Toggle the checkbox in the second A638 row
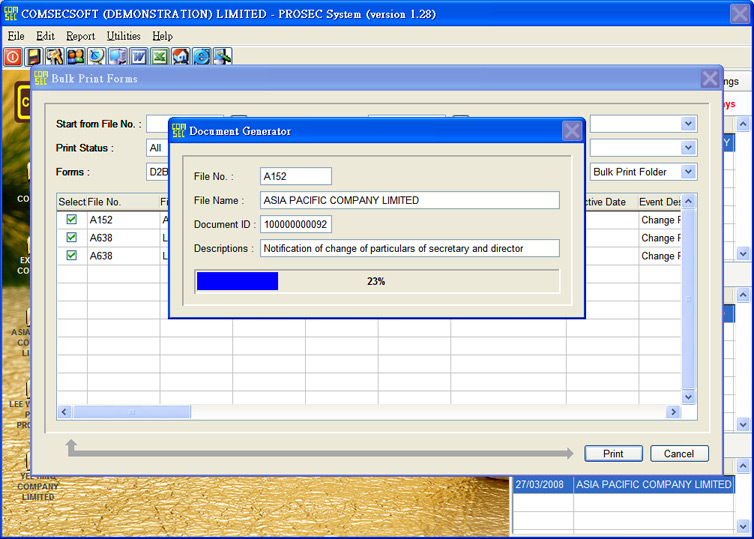754x539 pixels. [71, 256]
